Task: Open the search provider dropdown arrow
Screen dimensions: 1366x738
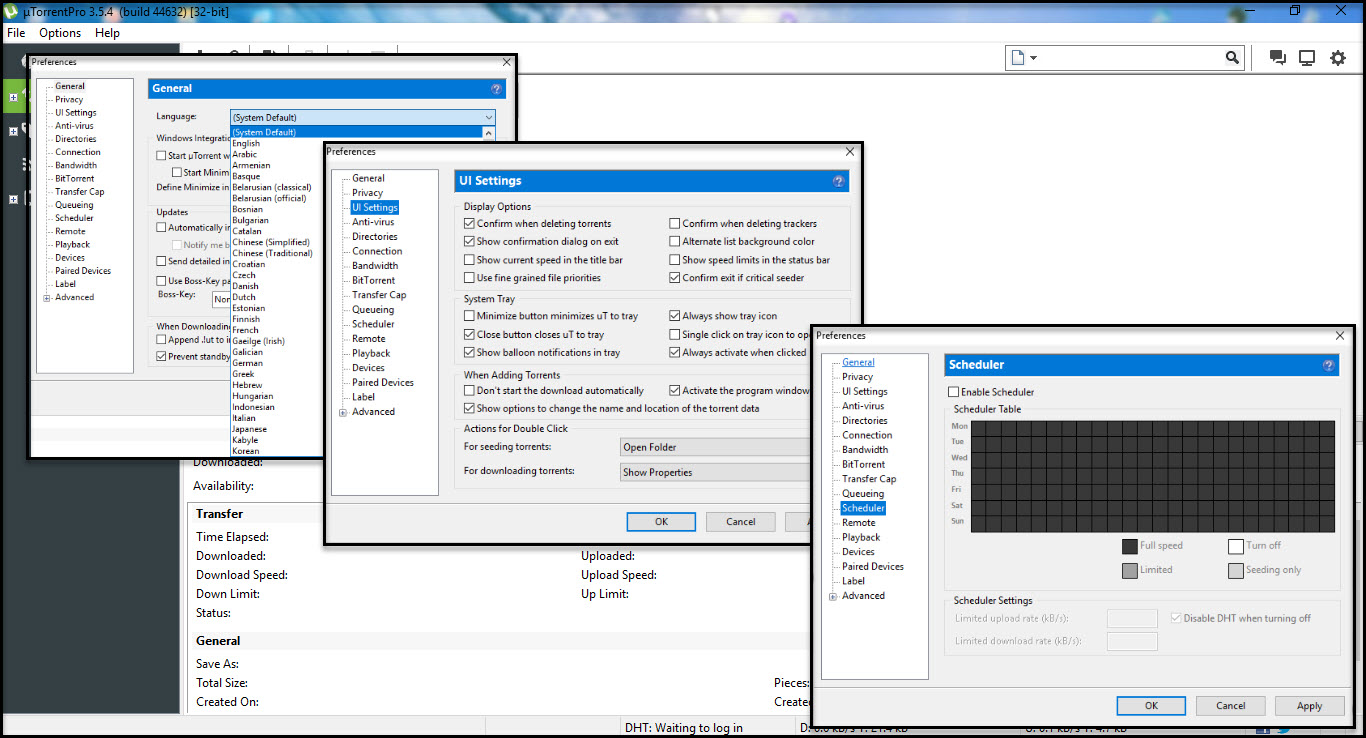Action: [1033, 58]
